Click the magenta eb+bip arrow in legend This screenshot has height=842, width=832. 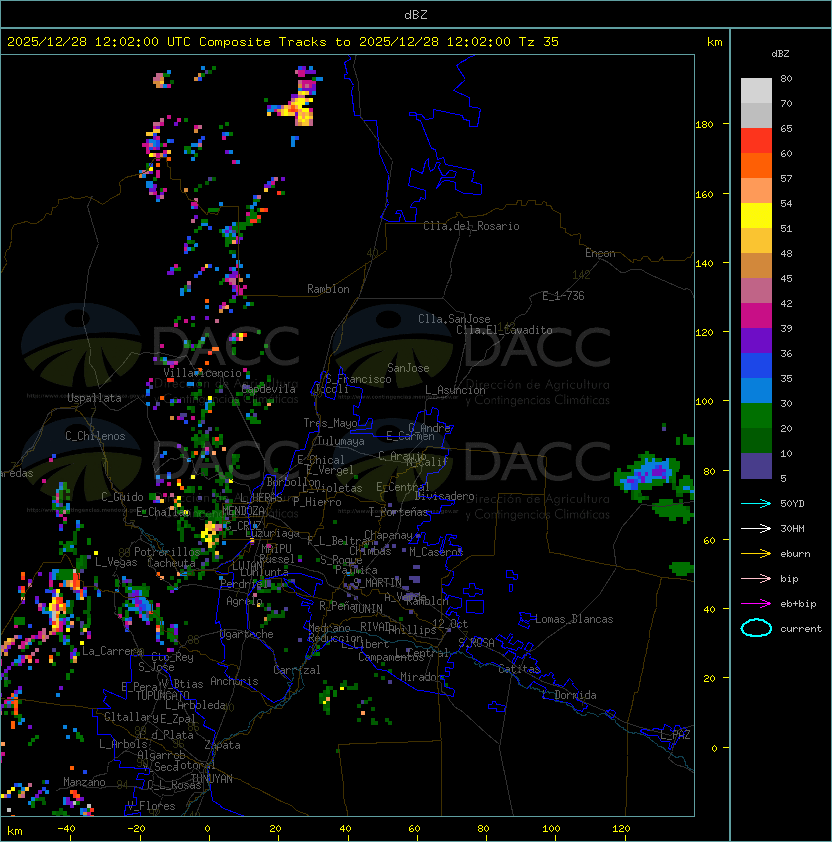coord(756,604)
